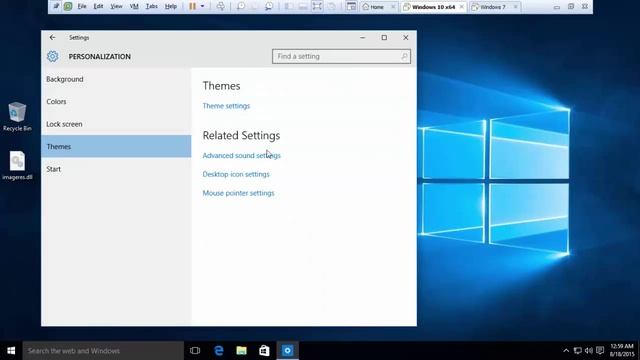Launch Microsoft Edge from taskbar
Screen dimensions: 640x360
click(x=219, y=351)
